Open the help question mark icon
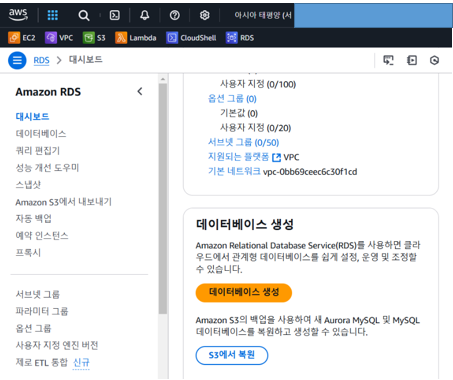This screenshot has width=453, height=380. click(x=175, y=15)
